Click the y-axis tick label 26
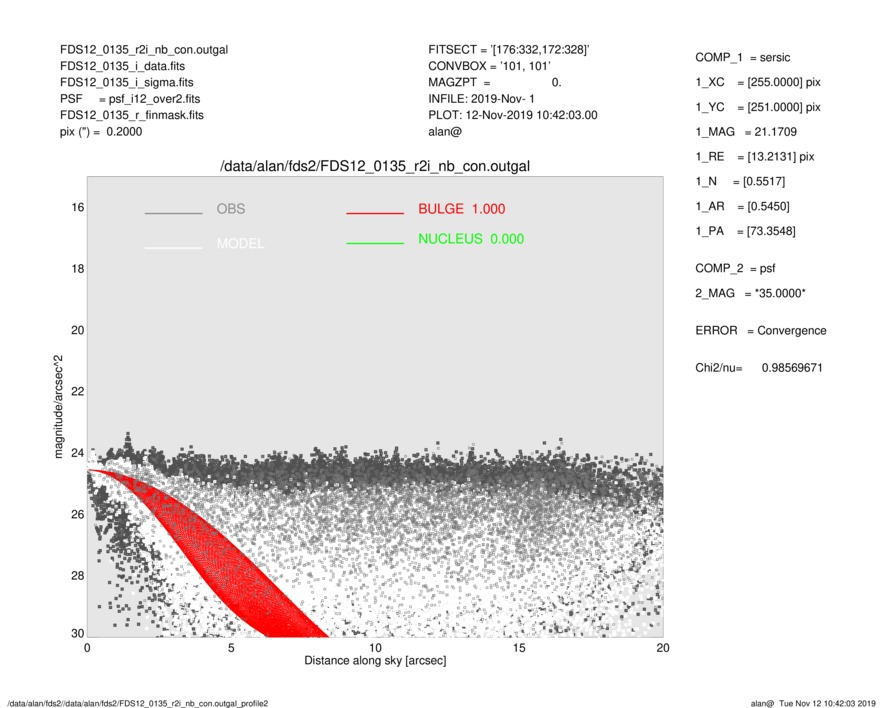This screenshot has height=708, width=885. [x=78, y=514]
